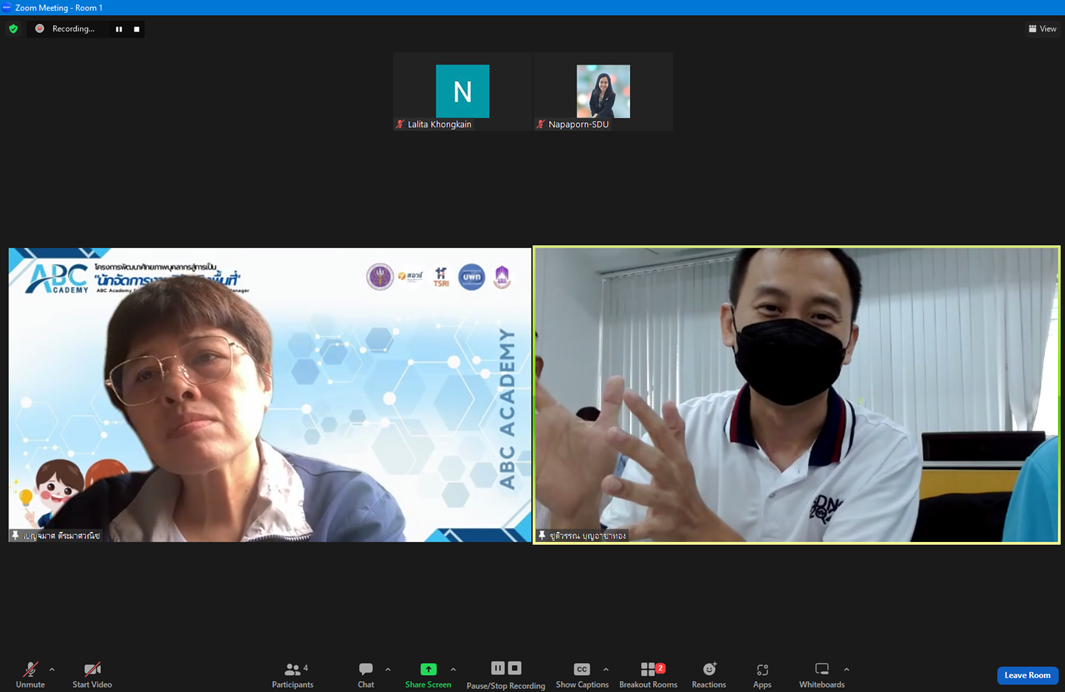This screenshot has width=1065, height=692.
Task: Open Whiteboards
Action: (822, 674)
